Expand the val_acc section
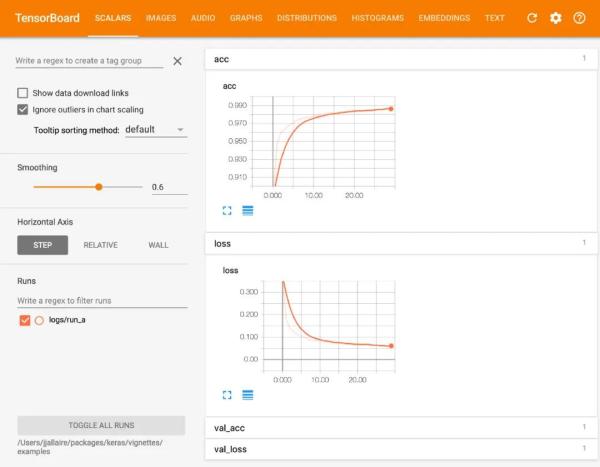600x467 pixels. 400,428
